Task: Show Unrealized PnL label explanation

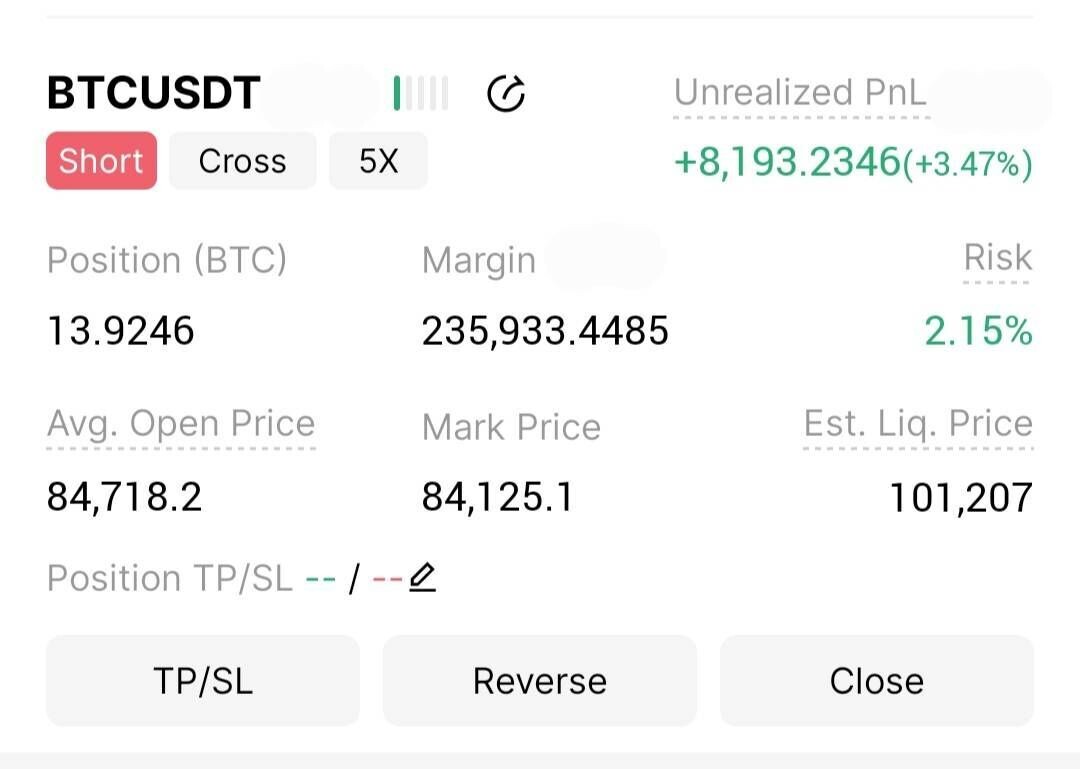Action: 800,93
